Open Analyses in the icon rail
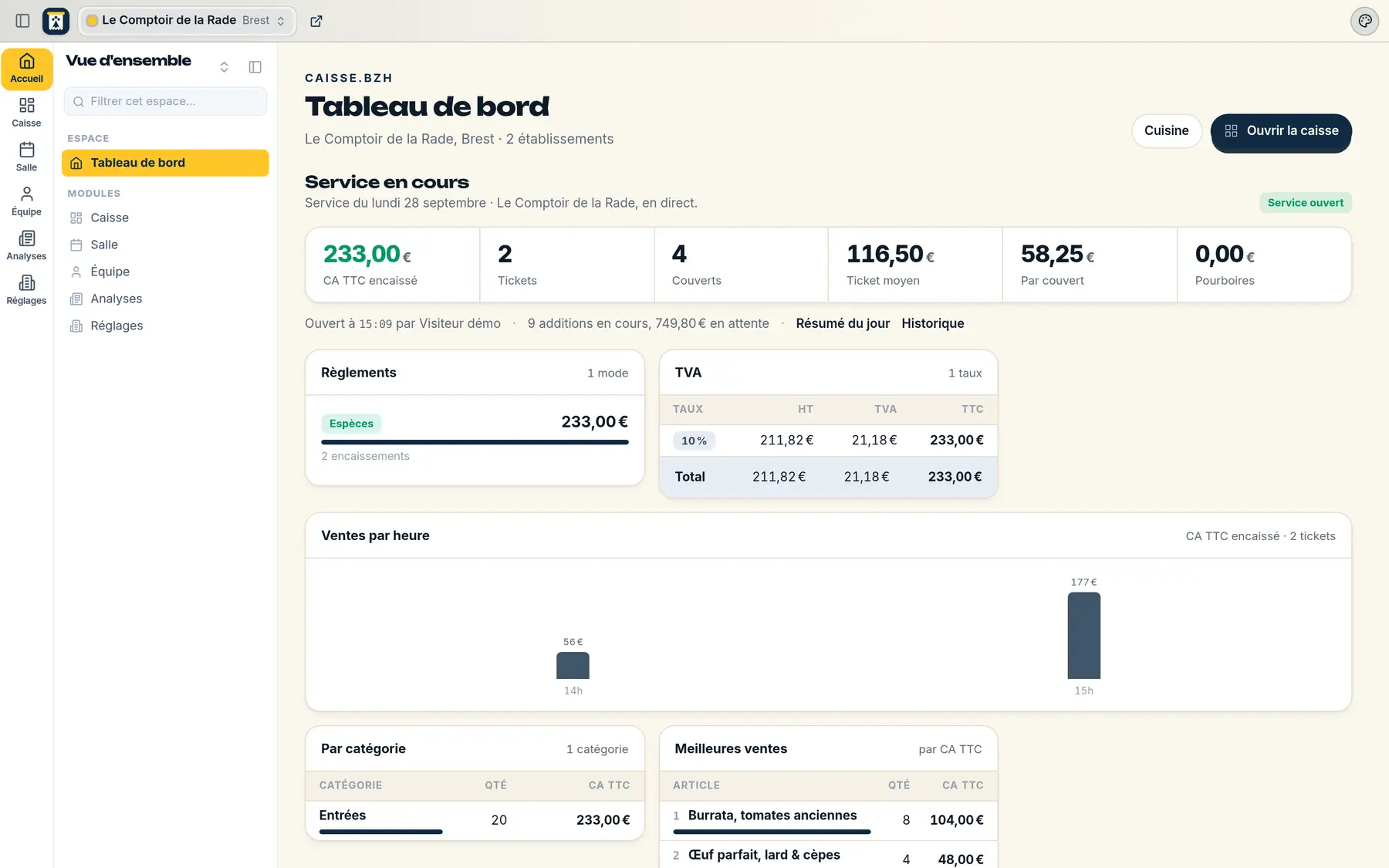Viewport: 1389px width, 868px height. click(27, 245)
